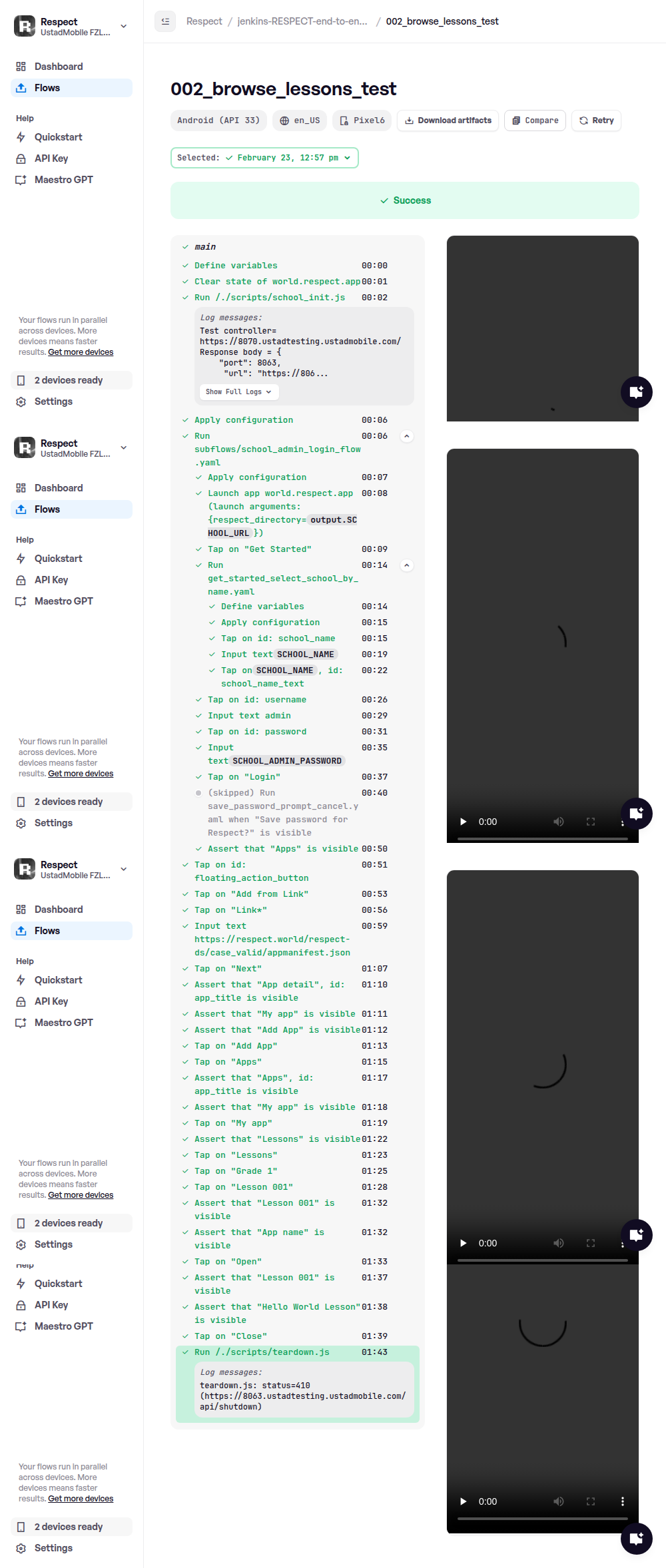
Task: Collapse the sidebar using the top toggle icon
Action: click(165, 21)
